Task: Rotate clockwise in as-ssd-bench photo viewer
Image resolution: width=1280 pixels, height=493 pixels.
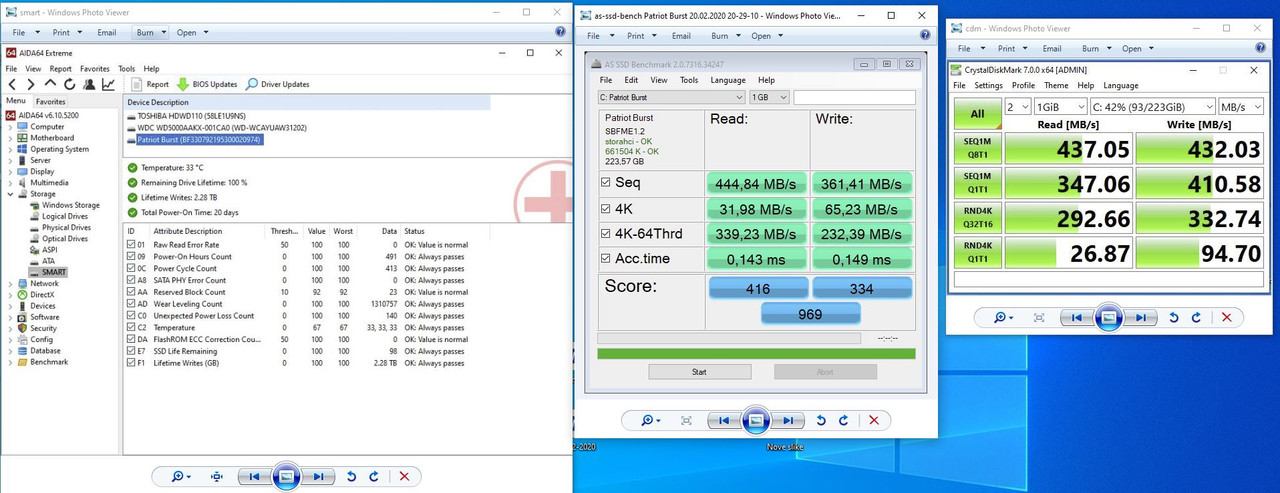Action: 844,421
